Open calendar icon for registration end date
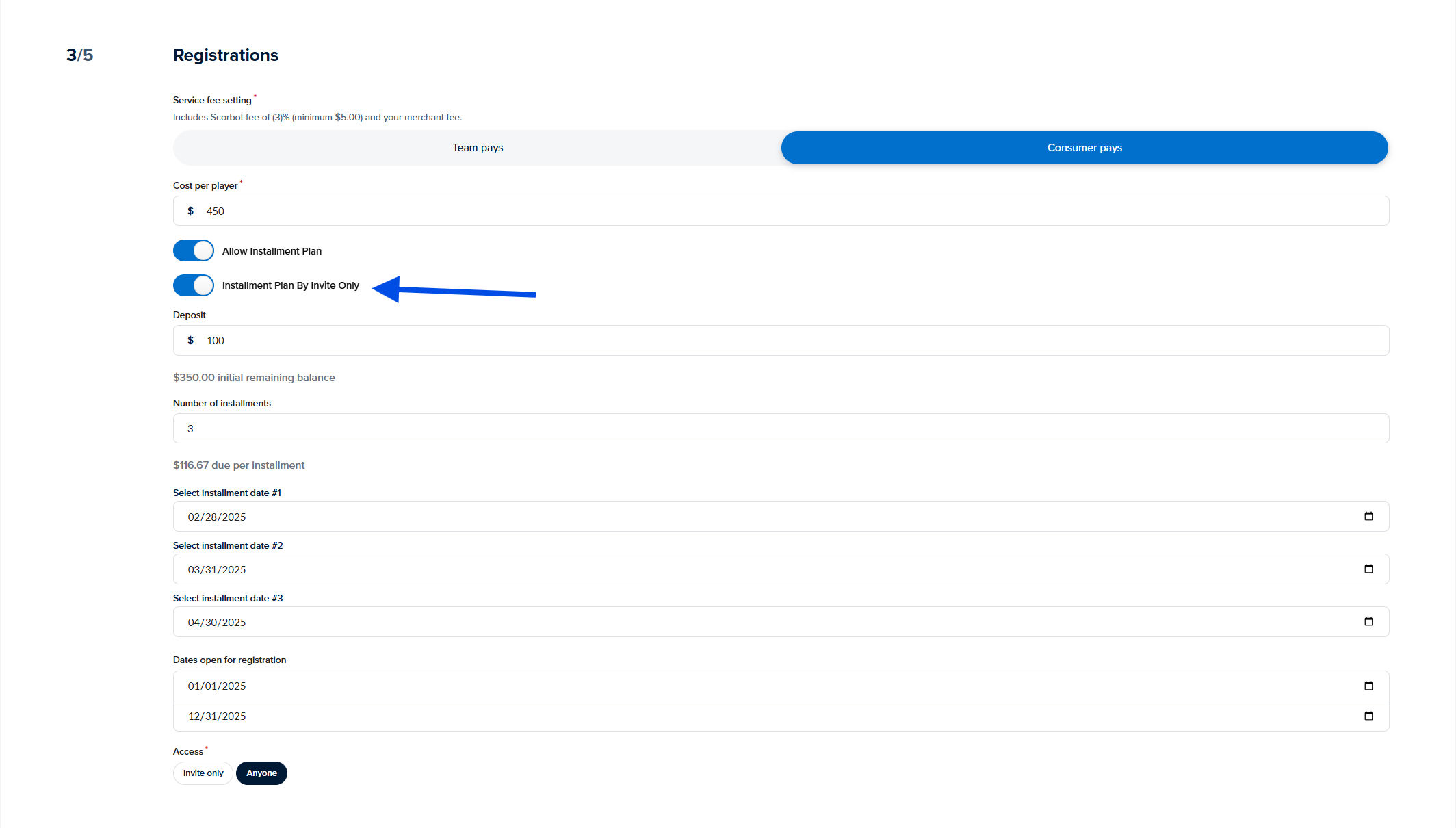Screen dimensions: 1456x828 [1368, 716]
